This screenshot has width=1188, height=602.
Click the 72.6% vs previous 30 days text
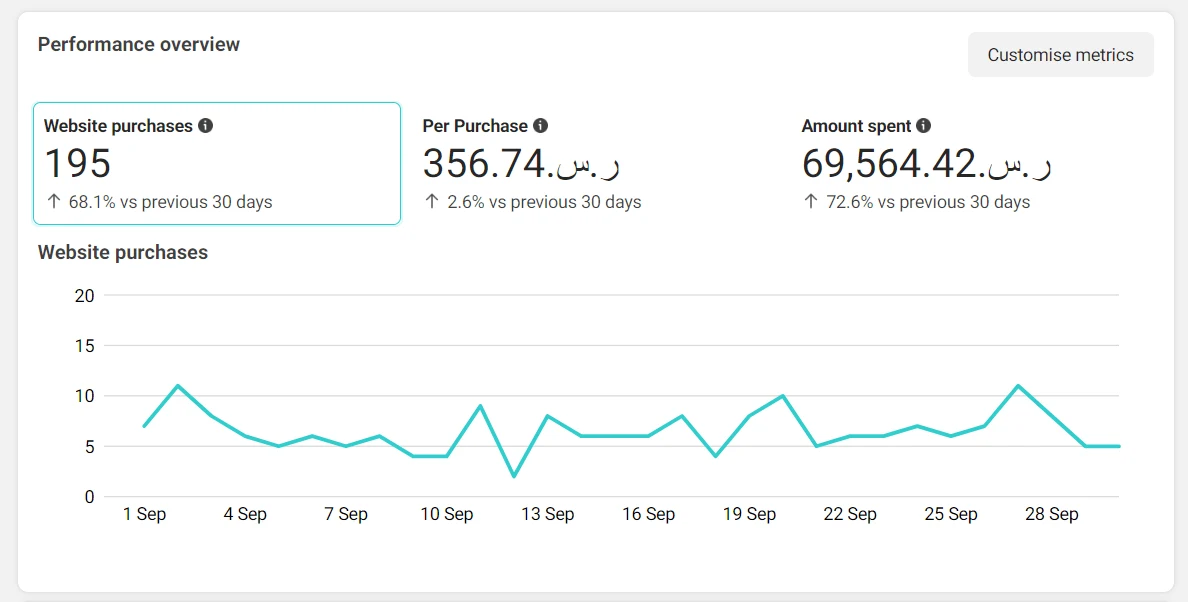928,202
